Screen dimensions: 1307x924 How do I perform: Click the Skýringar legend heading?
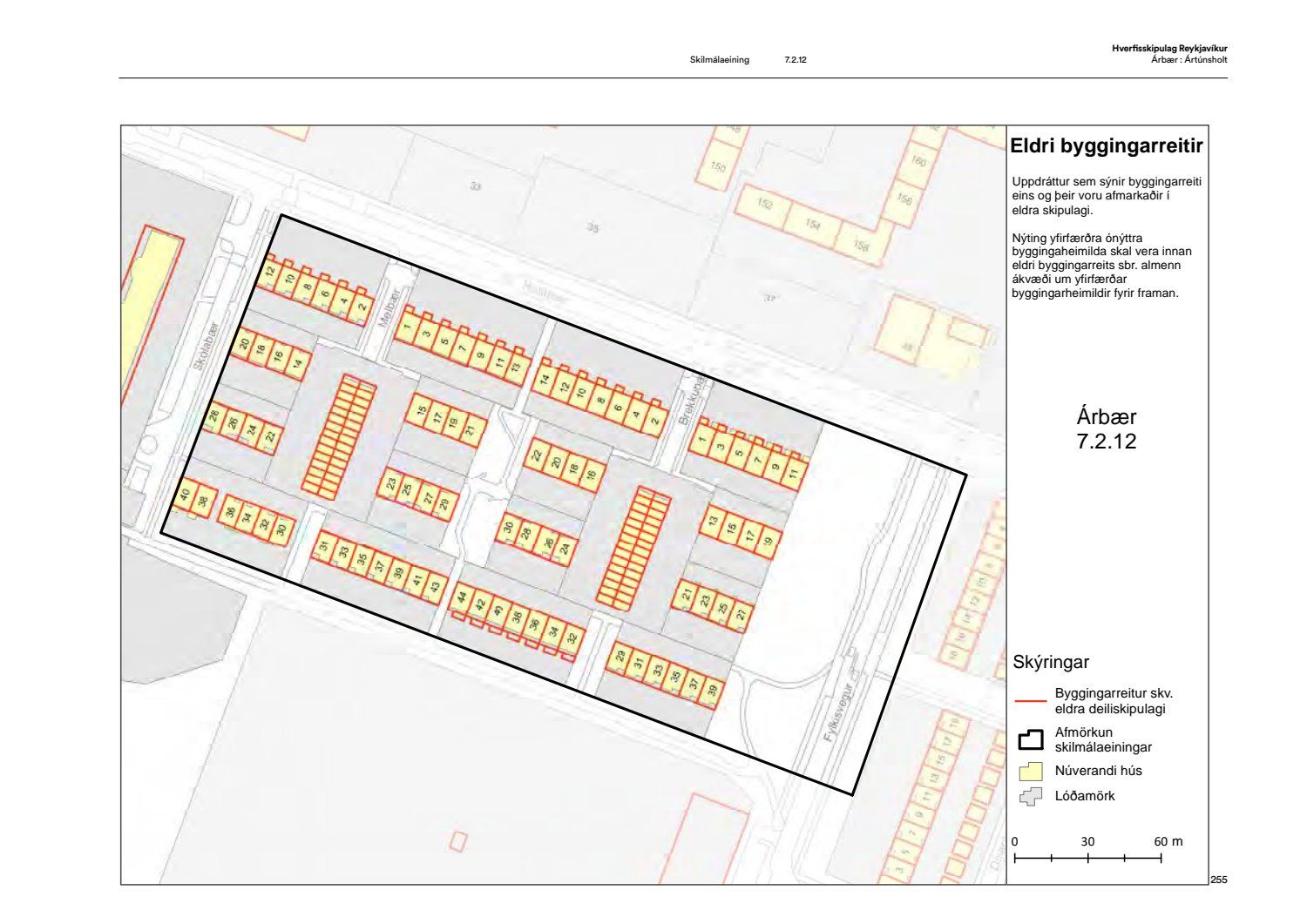[x=1050, y=662]
